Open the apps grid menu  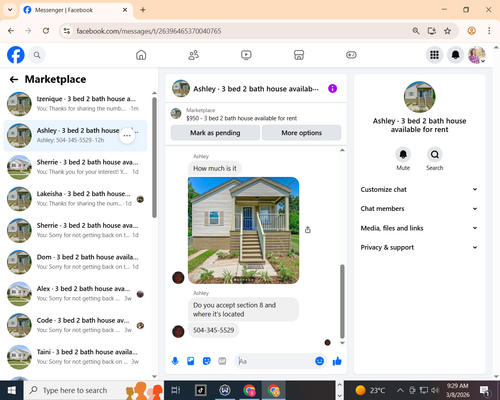pos(434,55)
